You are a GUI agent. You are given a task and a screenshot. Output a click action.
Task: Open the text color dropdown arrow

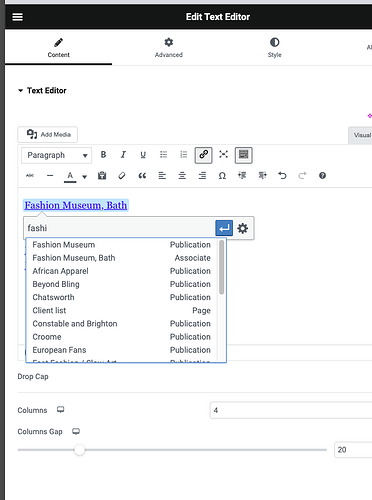85,176
